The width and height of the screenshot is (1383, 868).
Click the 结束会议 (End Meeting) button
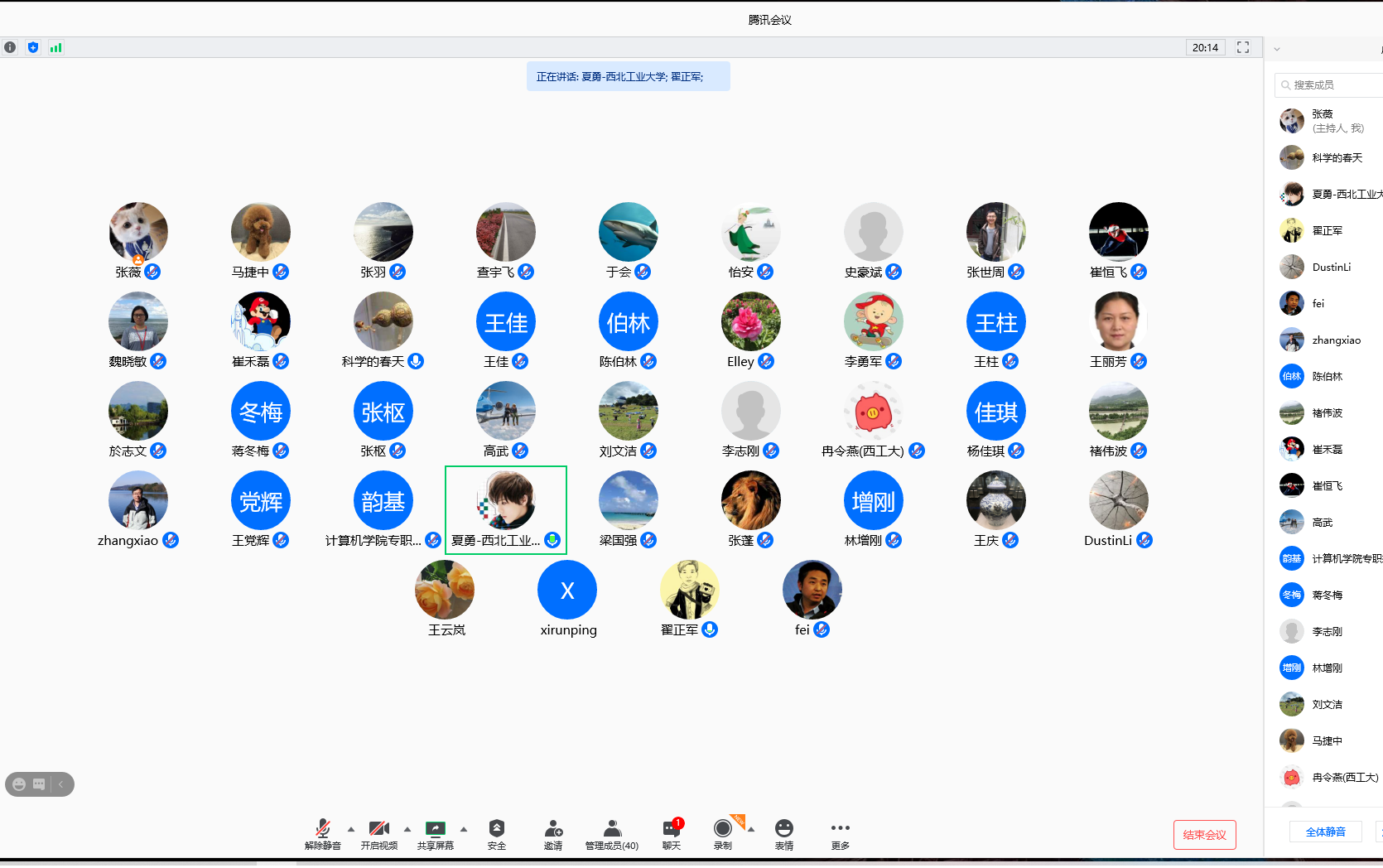[1204, 834]
